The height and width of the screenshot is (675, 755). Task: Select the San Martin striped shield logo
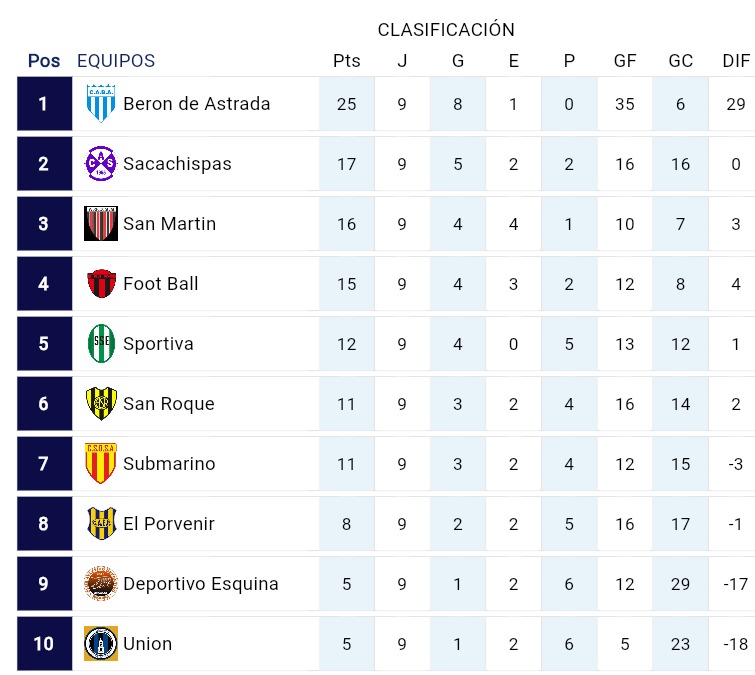tap(101, 223)
